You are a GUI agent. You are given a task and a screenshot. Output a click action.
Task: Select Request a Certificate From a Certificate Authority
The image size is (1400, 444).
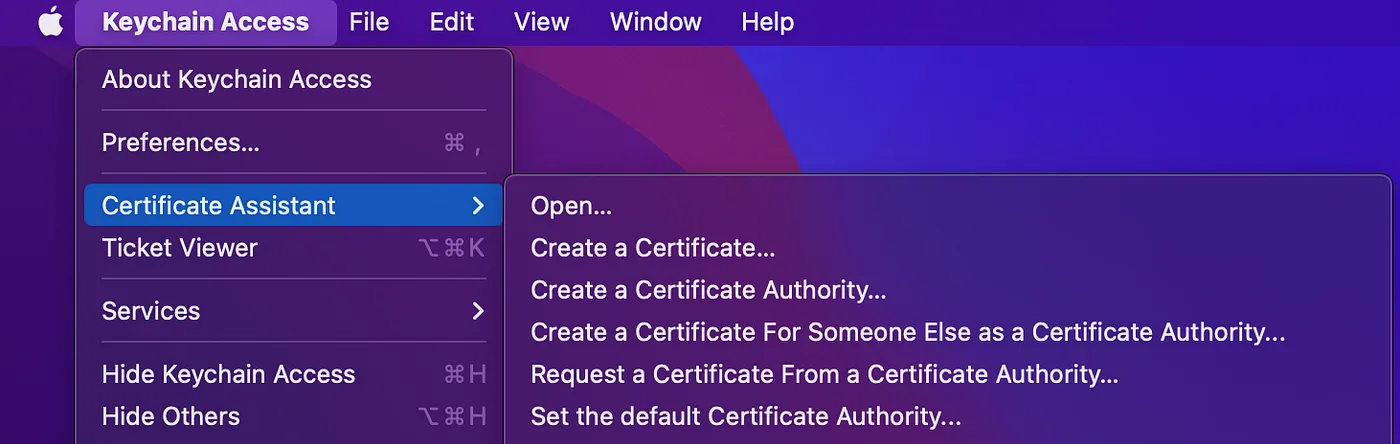click(x=948, y=374)
